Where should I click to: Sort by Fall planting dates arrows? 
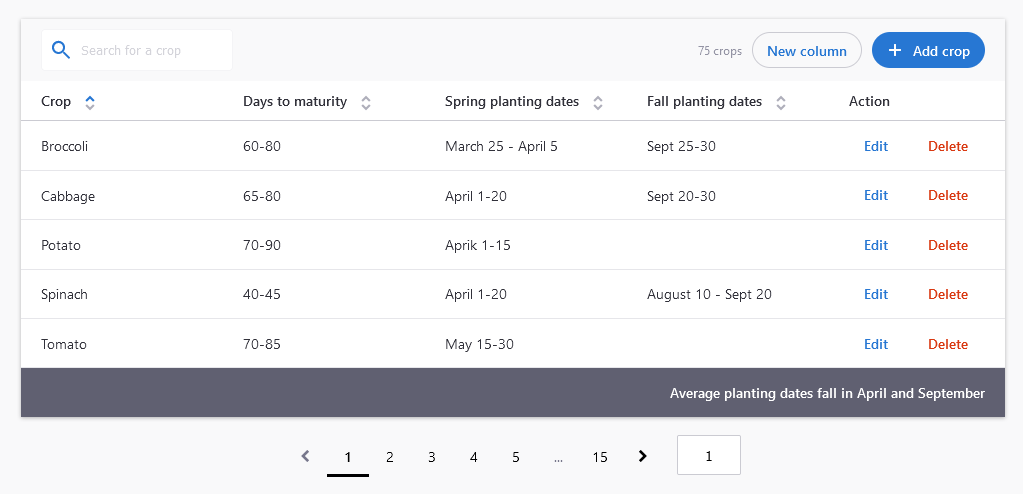click(781, 102)
